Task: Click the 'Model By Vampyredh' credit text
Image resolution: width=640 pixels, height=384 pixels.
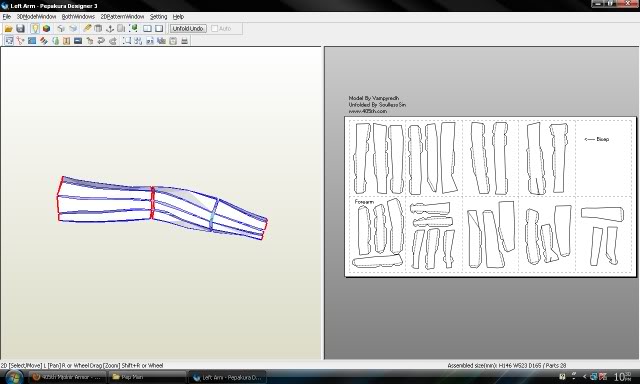Action: point(374,98)
